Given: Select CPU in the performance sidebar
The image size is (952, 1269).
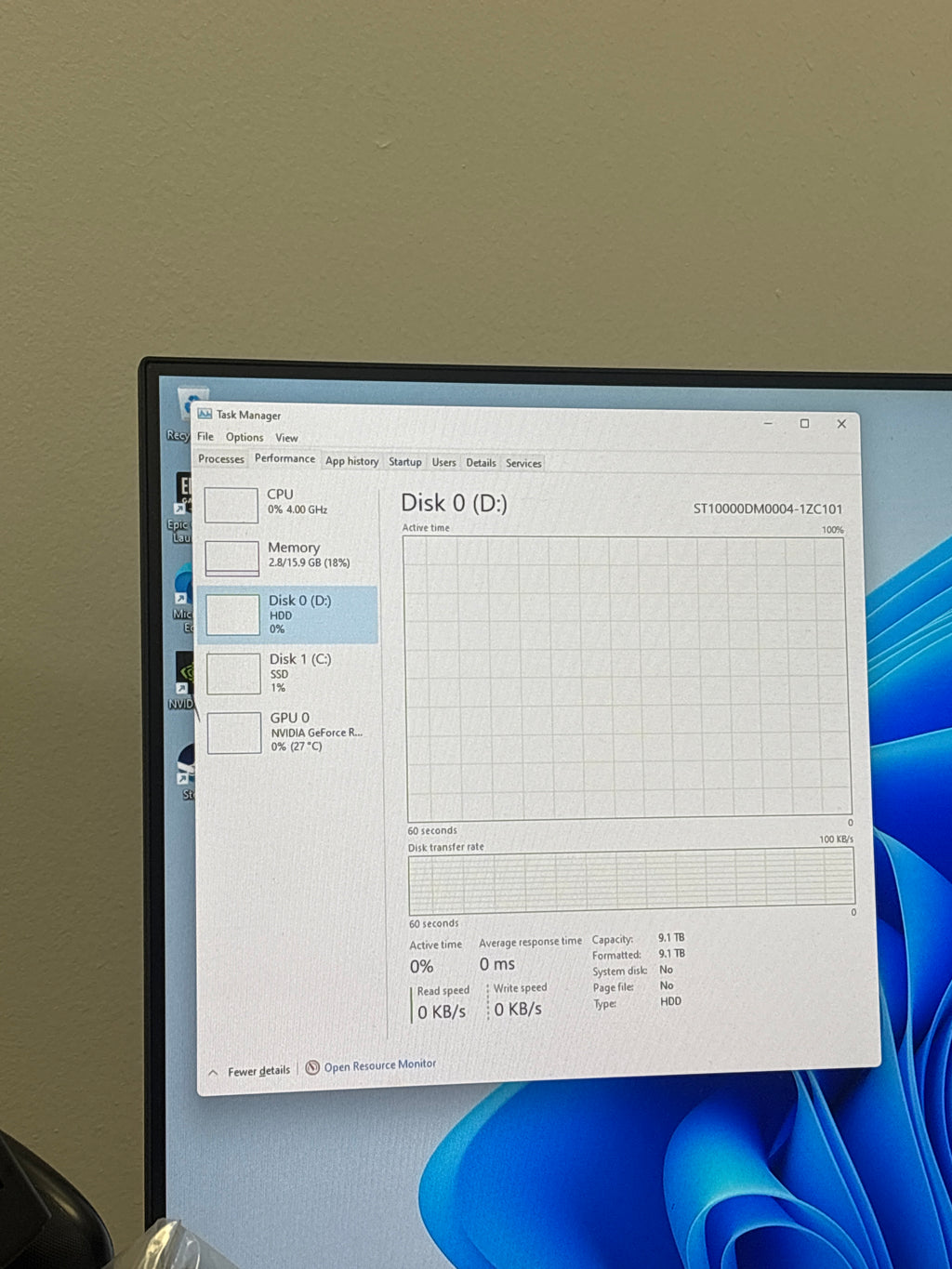Looking at the screenshot, I should coord(290,503).
